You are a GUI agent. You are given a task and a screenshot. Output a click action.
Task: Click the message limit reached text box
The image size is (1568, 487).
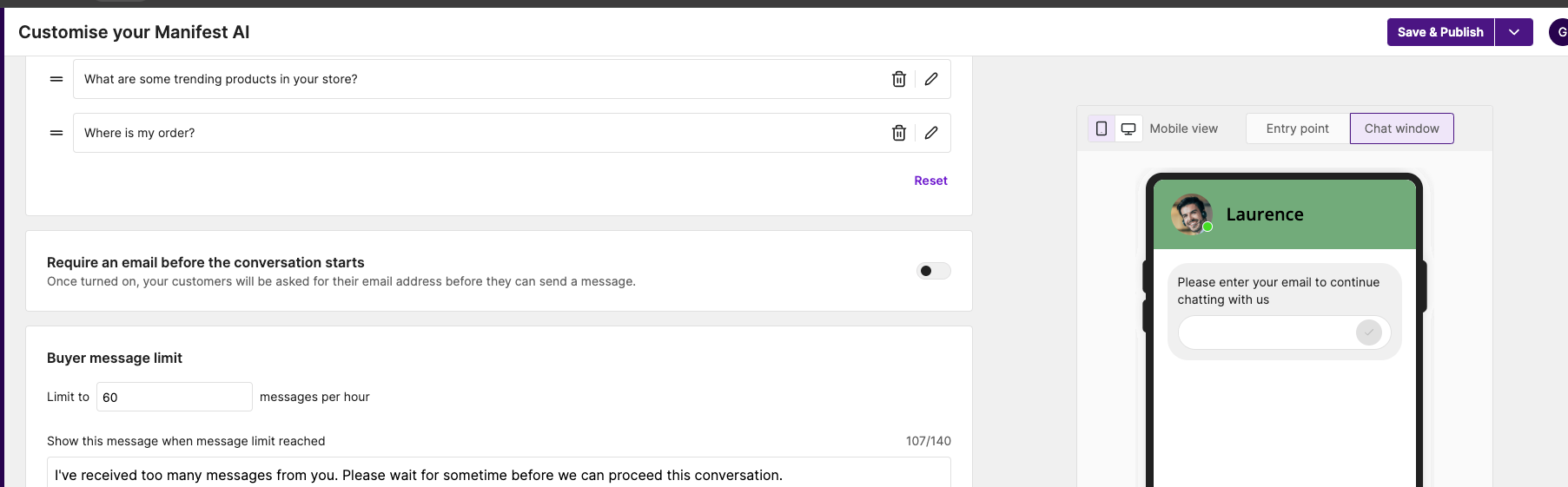[x=499, y=474]
